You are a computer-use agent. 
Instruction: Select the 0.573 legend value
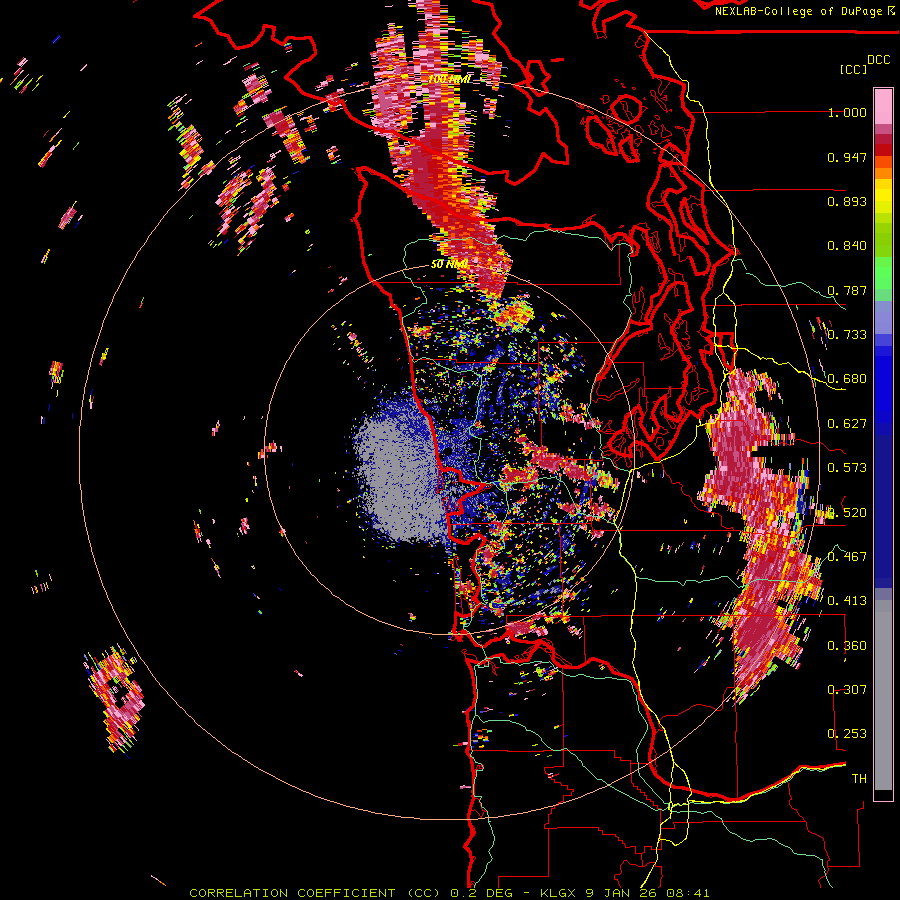point(847,468)
